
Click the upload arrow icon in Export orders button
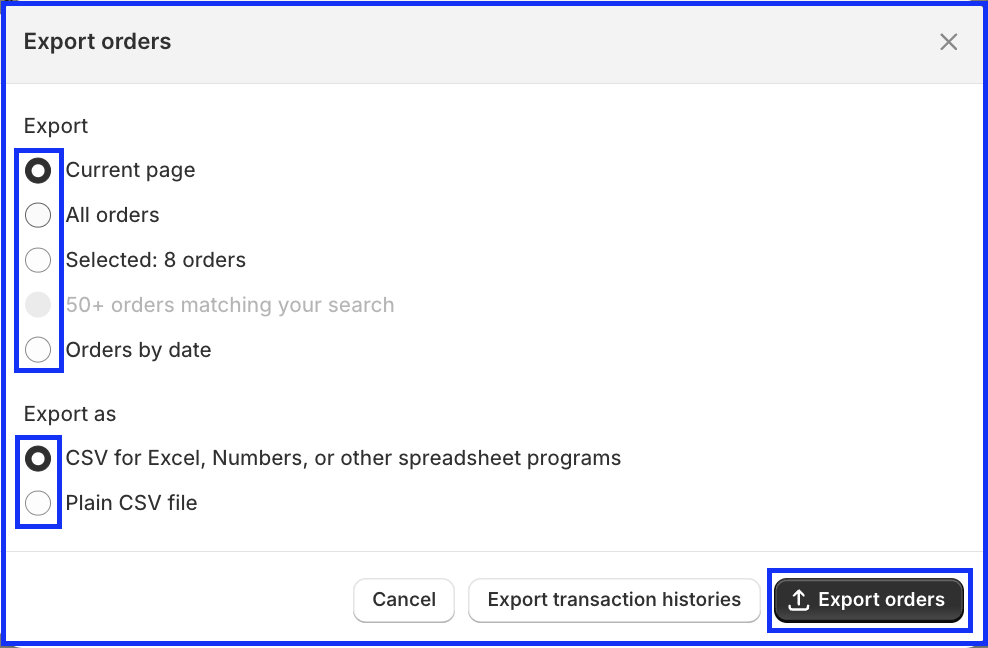click(799, 599)
